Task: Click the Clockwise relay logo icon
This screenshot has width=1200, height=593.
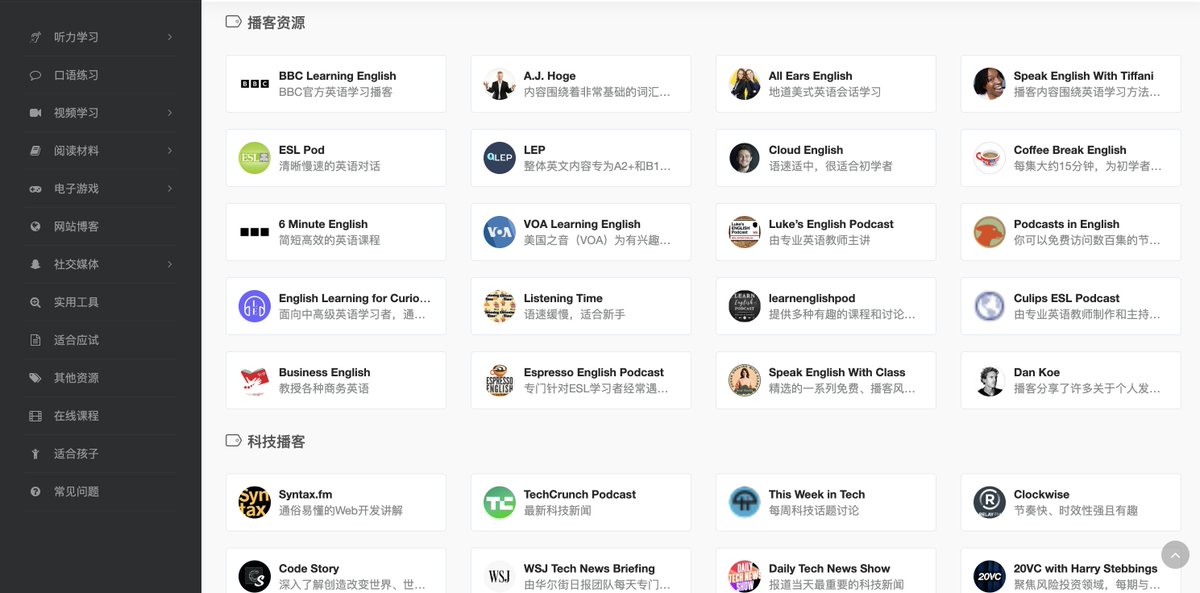Action: pyautogui.click(x=989, y=502)
